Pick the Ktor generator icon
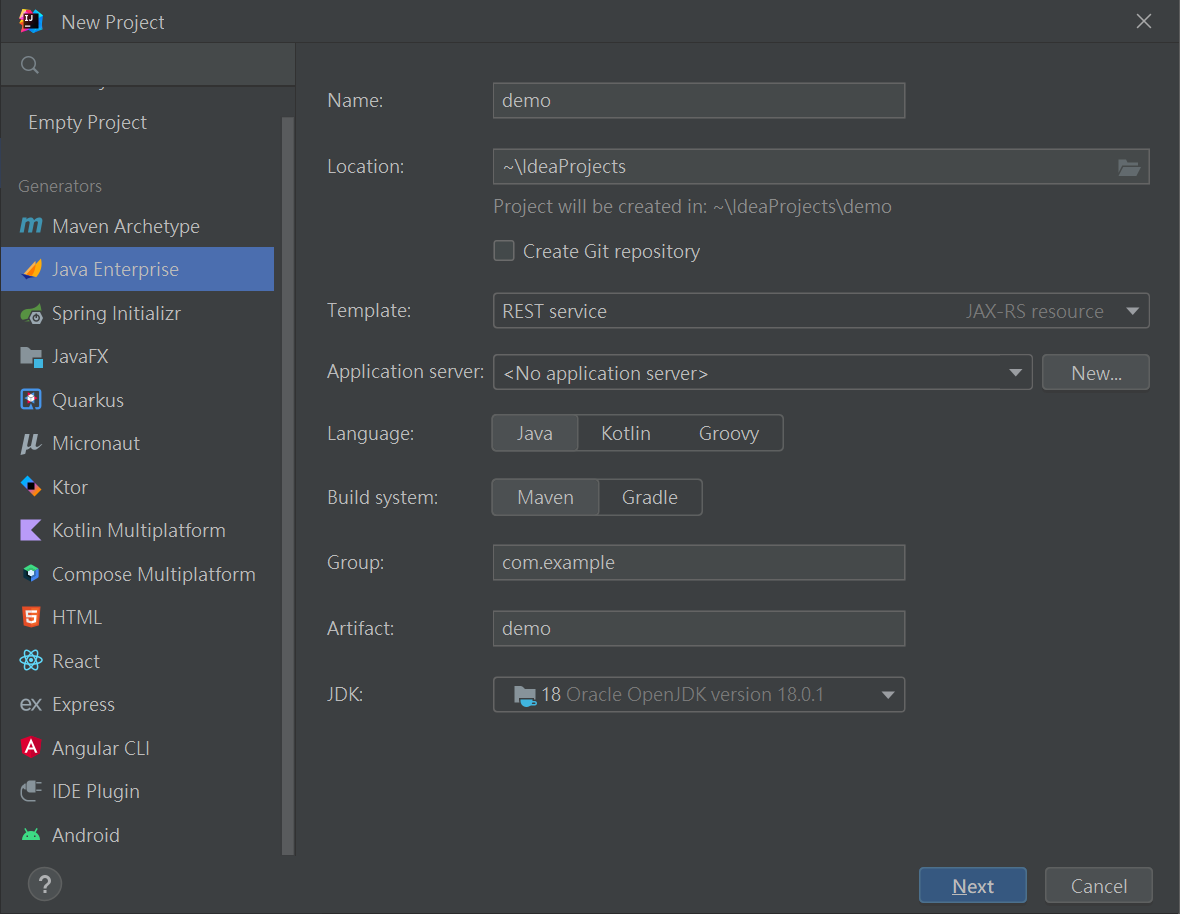 [31, 487]
